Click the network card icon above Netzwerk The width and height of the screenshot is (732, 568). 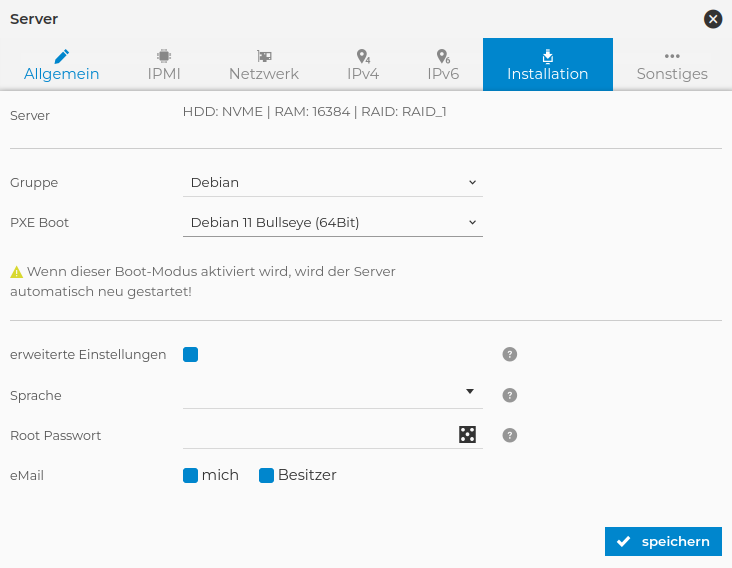pos(264,56)
